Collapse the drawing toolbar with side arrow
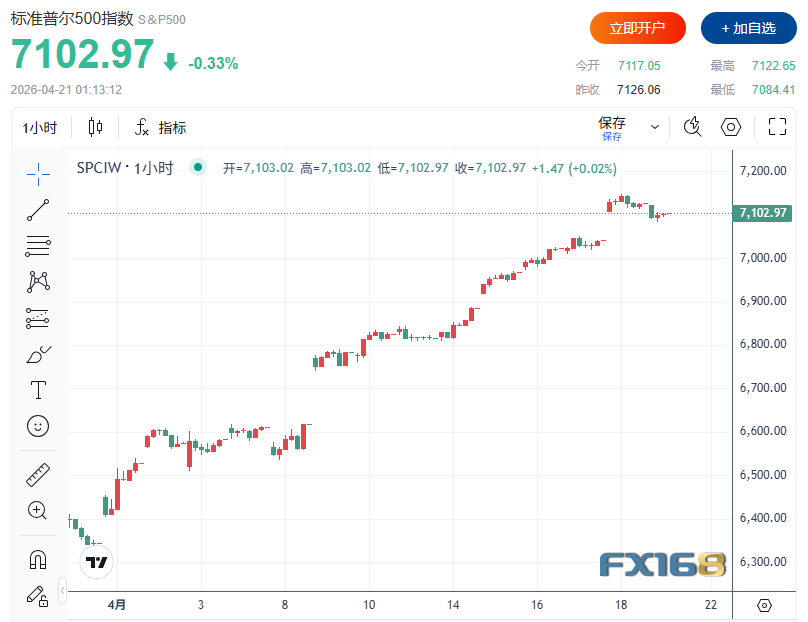The height and width of the screenshot is (622, 808). pyautogui.click(x=62, y=589)
